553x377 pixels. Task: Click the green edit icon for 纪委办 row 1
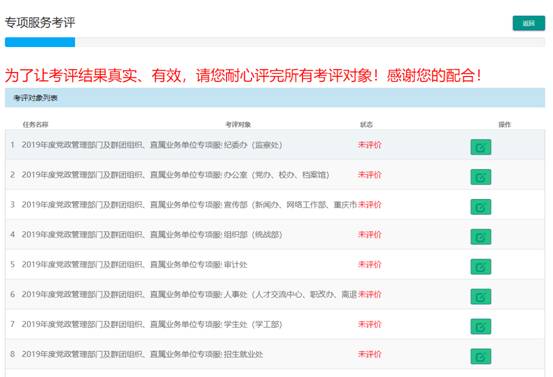(x=481, y=147)
